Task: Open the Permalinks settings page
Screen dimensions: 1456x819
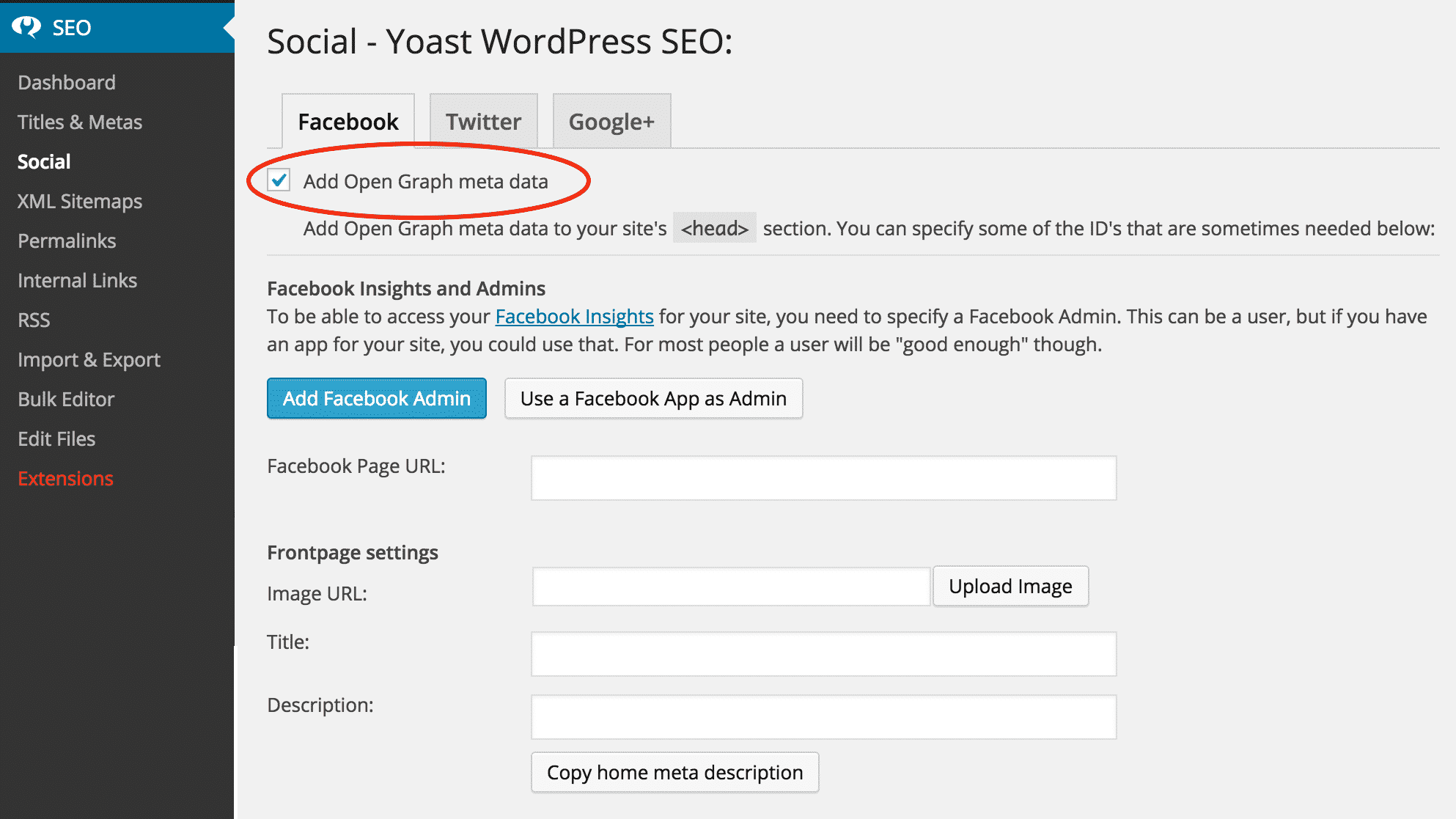Action: point(67,240)
